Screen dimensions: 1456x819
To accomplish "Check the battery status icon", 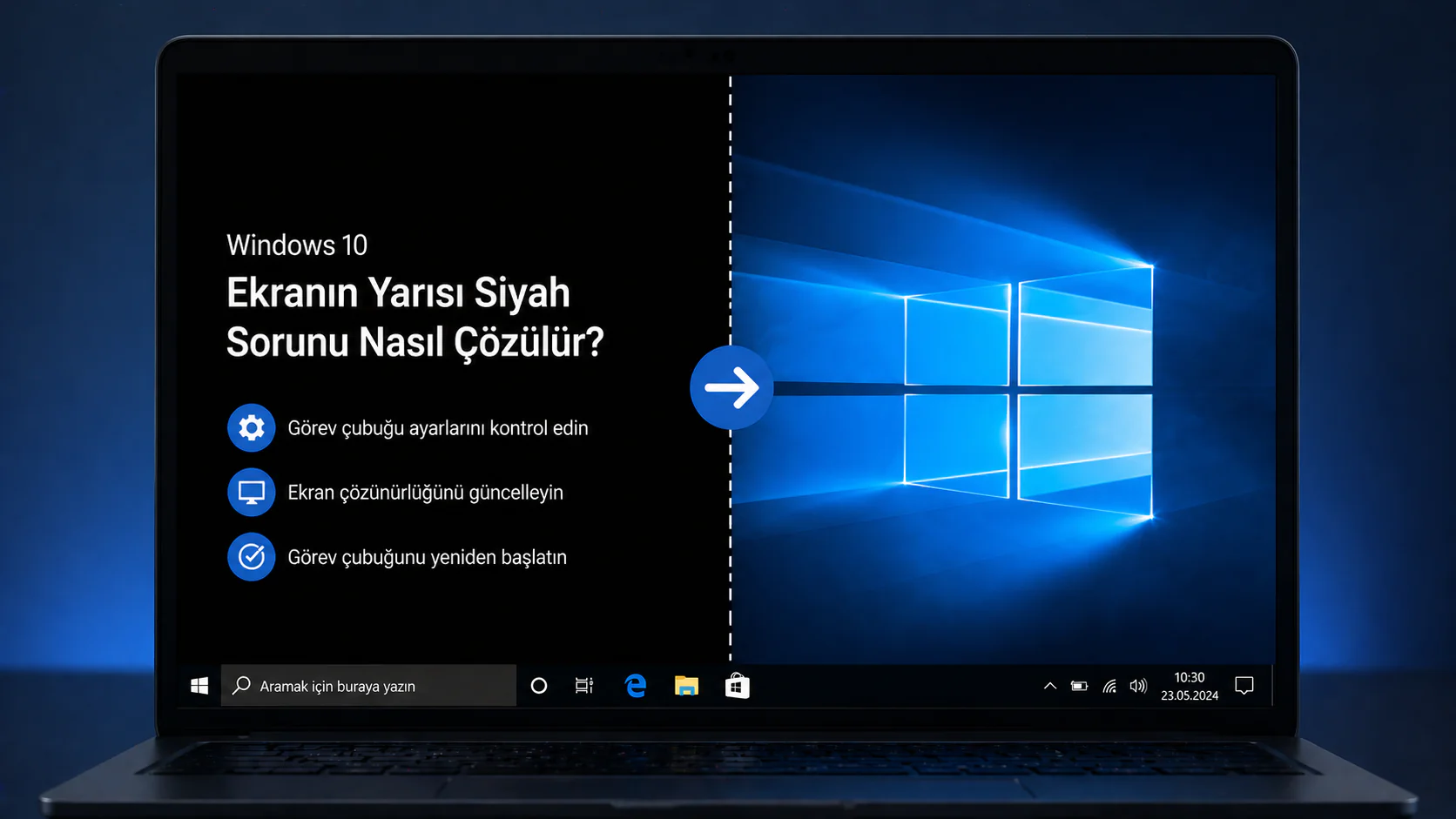I will (1079, 686).
